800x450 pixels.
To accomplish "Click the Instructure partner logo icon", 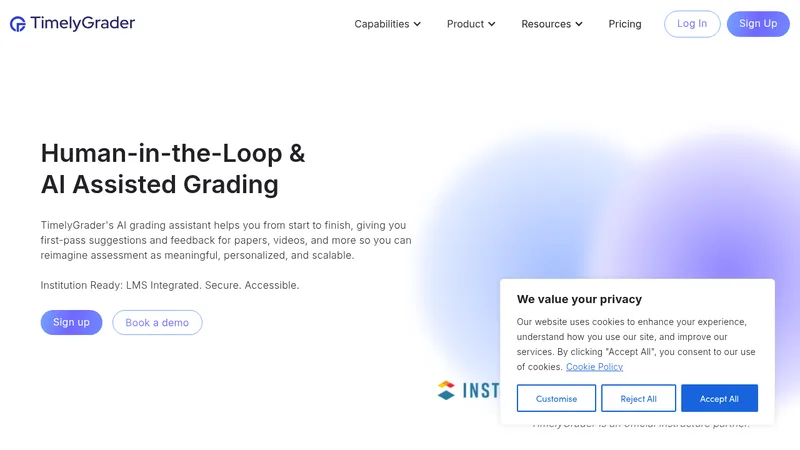I will pos(446,390).
